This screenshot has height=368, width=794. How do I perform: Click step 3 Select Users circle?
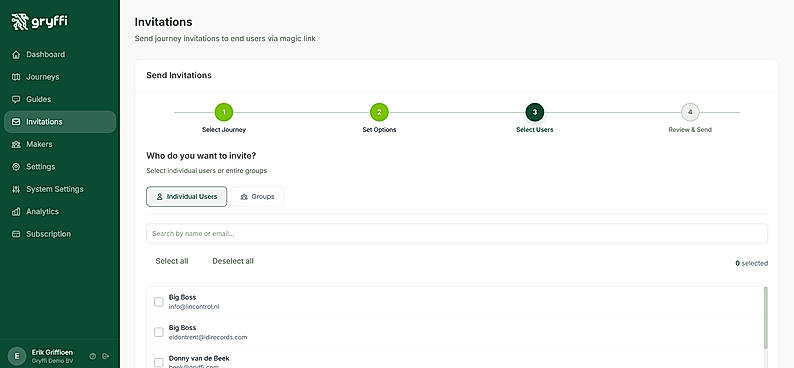point(535,112)
